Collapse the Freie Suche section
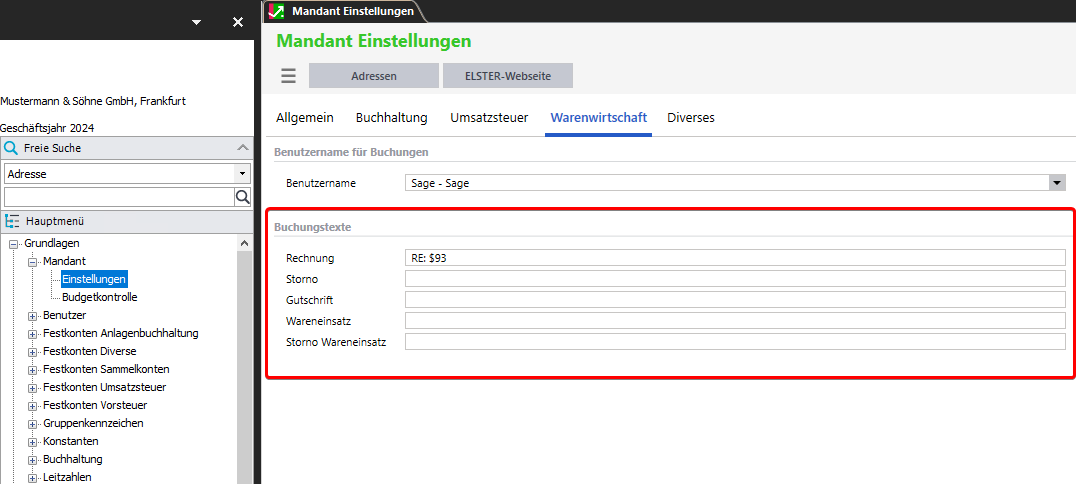Viewport: 1076px width, 484px height. point(242,148)
